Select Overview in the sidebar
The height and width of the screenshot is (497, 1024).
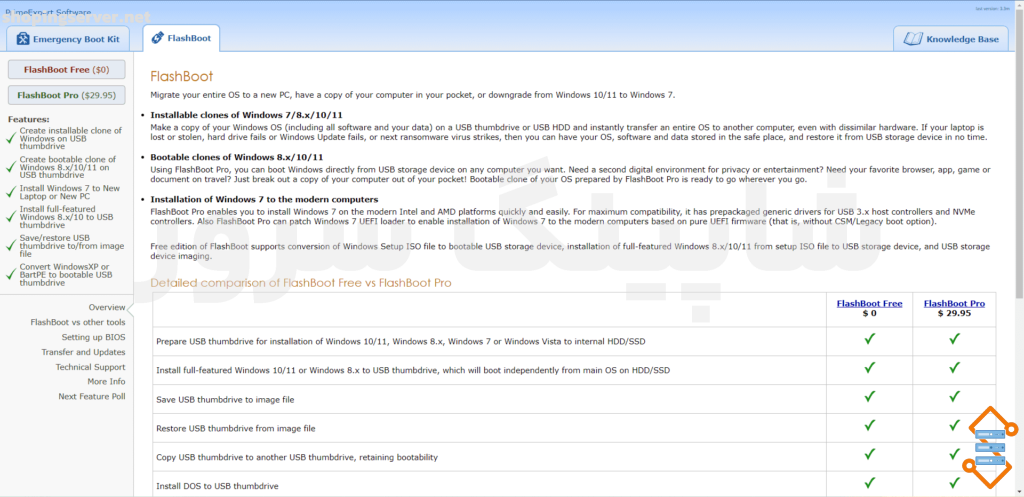107,307
